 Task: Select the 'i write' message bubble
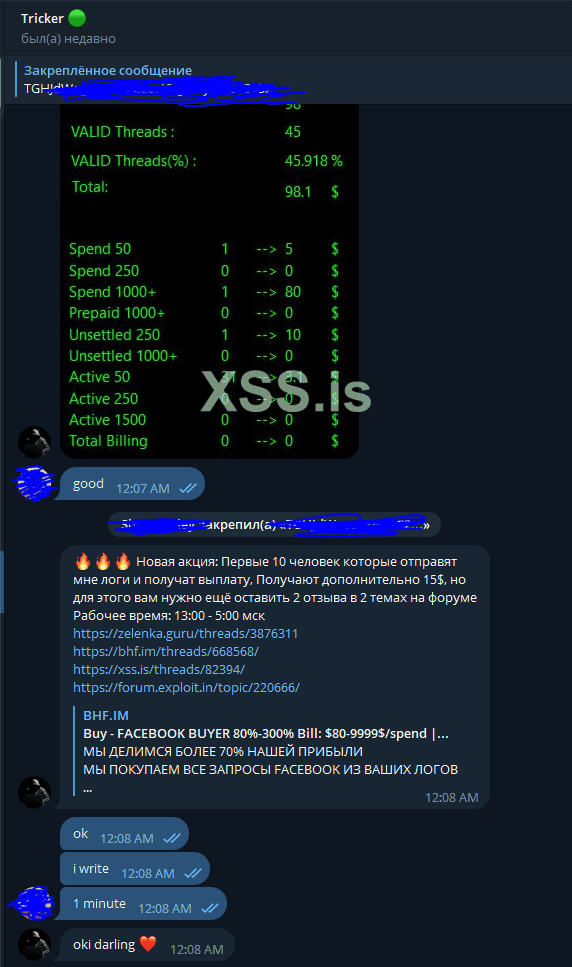click(135, 869)
